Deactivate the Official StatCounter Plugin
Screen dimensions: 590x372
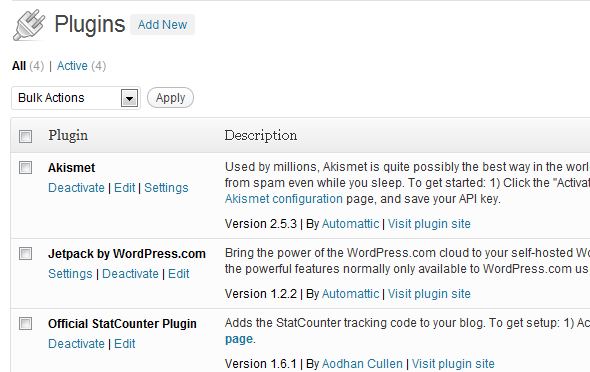click(76, 344)
